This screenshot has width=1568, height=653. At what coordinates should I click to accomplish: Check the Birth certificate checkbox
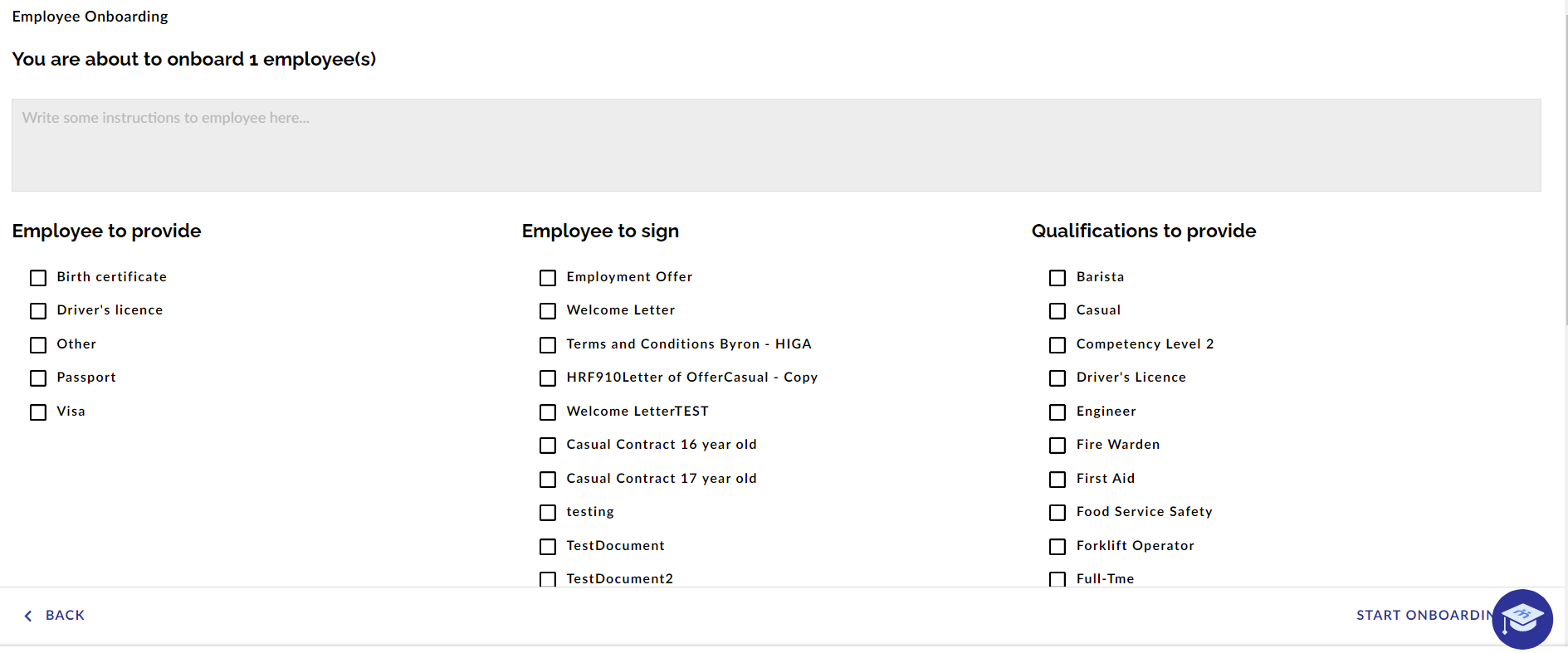(x=38, y=278)
